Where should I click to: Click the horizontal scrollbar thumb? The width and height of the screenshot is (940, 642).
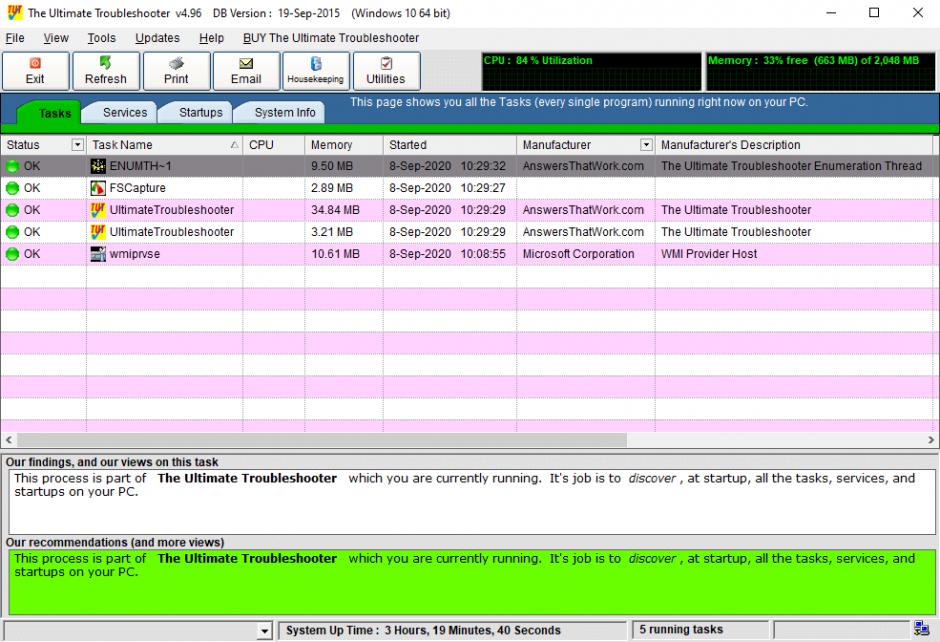tap(322, 440)
